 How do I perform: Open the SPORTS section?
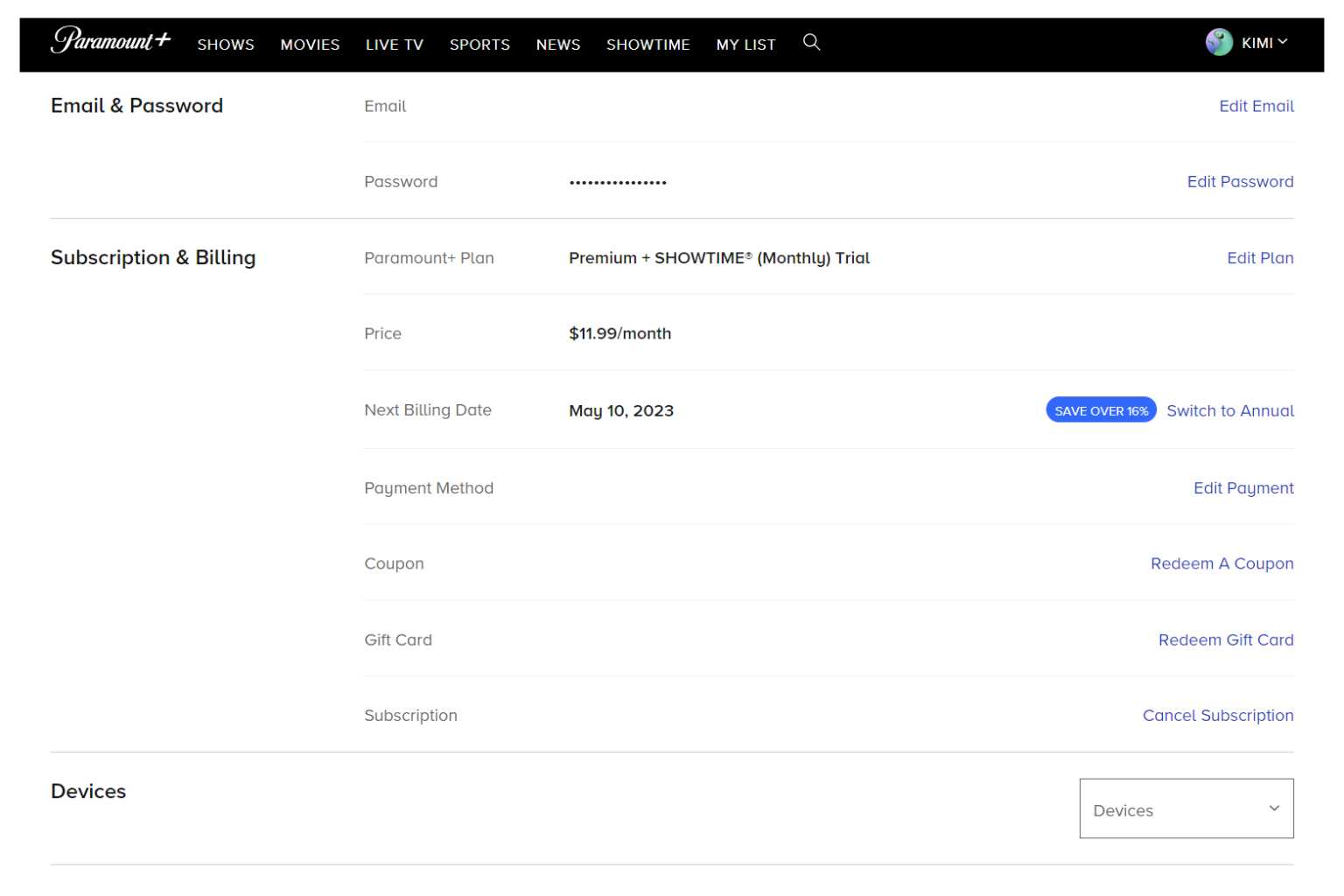[479, 45]
